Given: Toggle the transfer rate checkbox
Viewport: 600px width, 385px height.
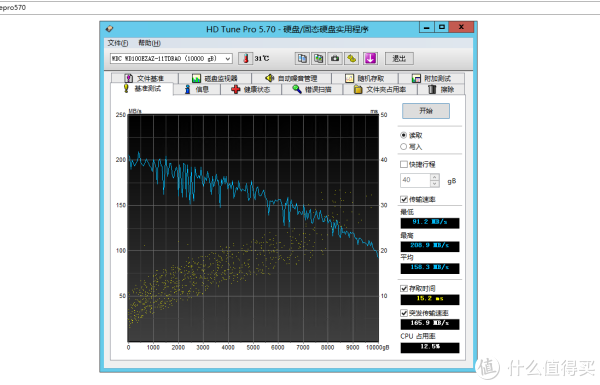Looking at the screenshot, I should tap(404, 199).
